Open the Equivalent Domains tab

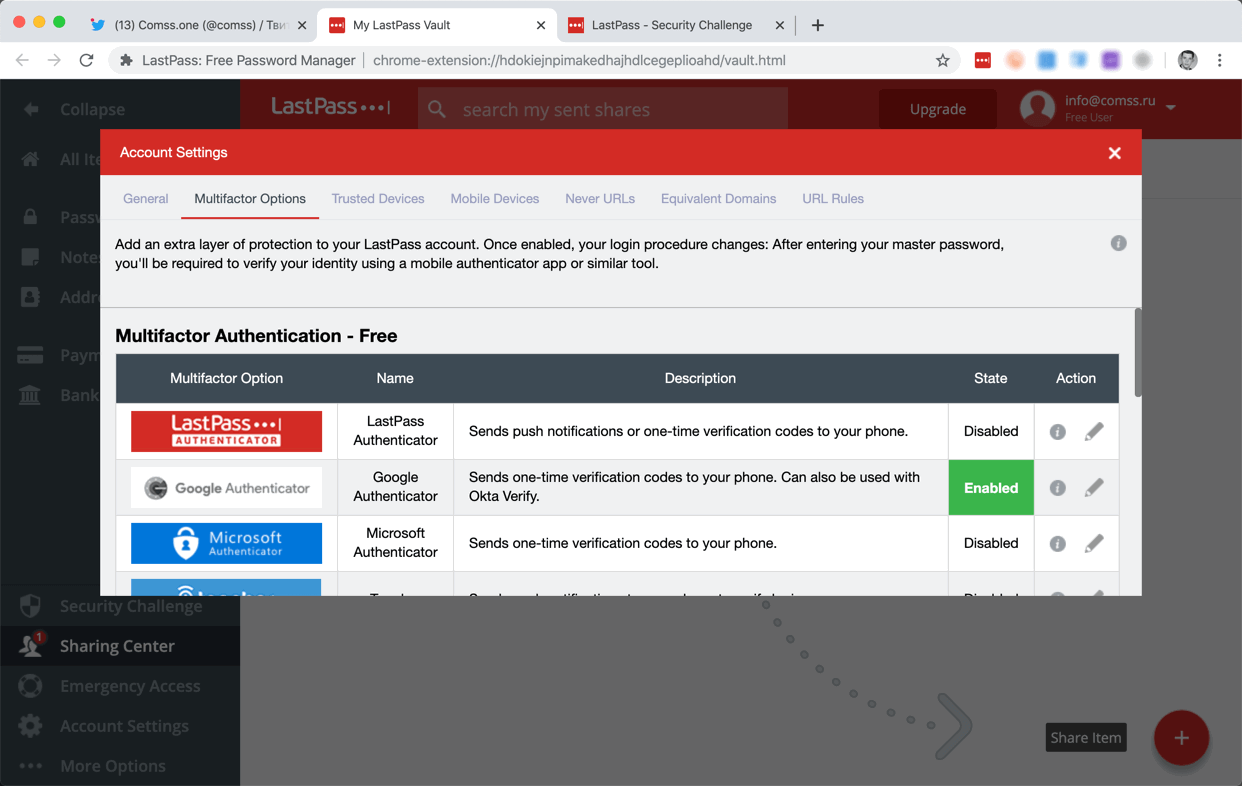(x=718, y=199)
